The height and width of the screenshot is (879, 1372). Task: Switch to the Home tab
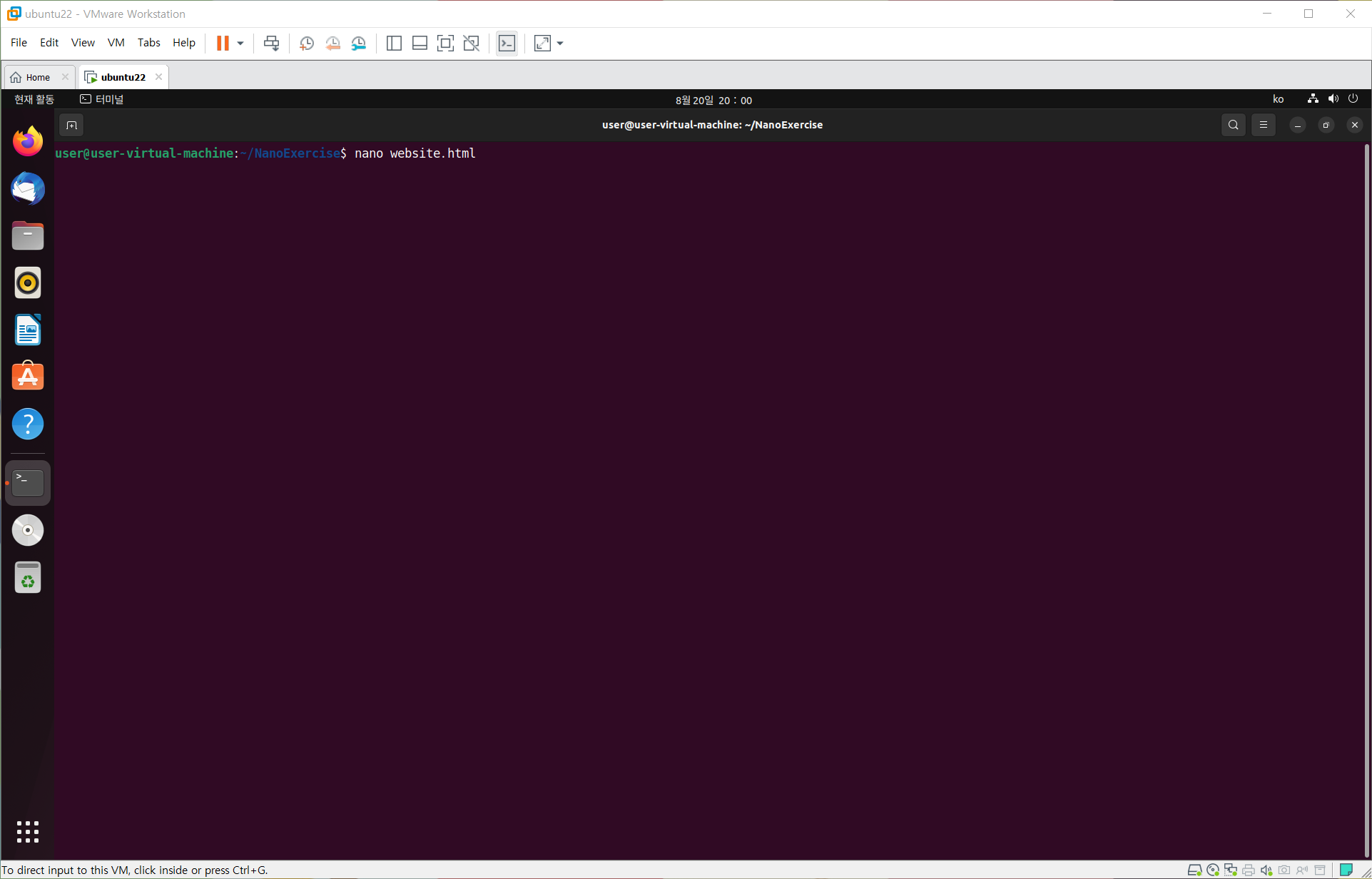pos(38,77)
